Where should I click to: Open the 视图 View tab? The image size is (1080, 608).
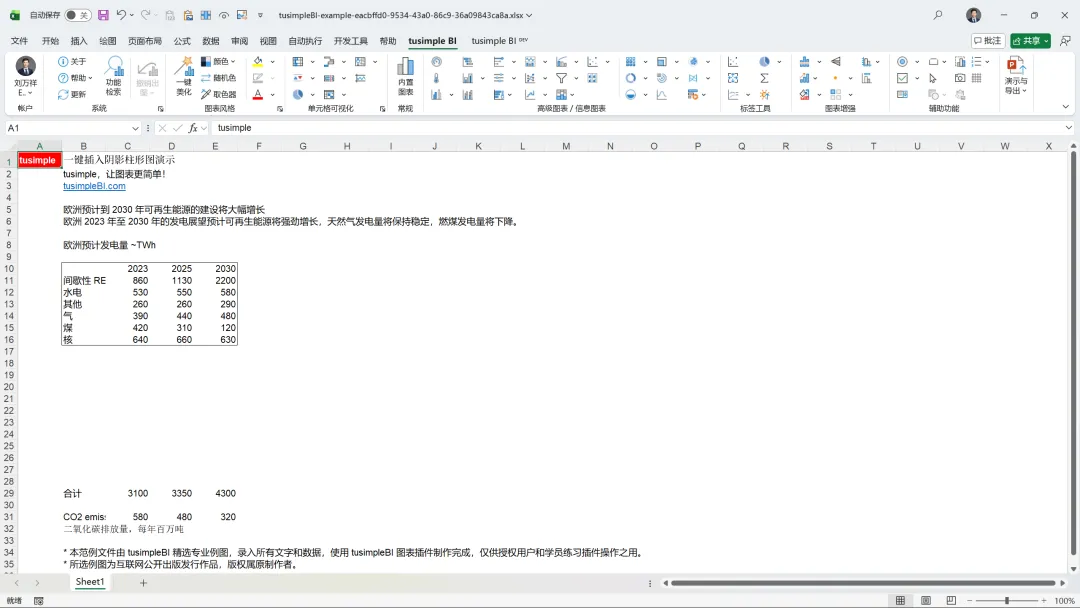coord(268,41)
